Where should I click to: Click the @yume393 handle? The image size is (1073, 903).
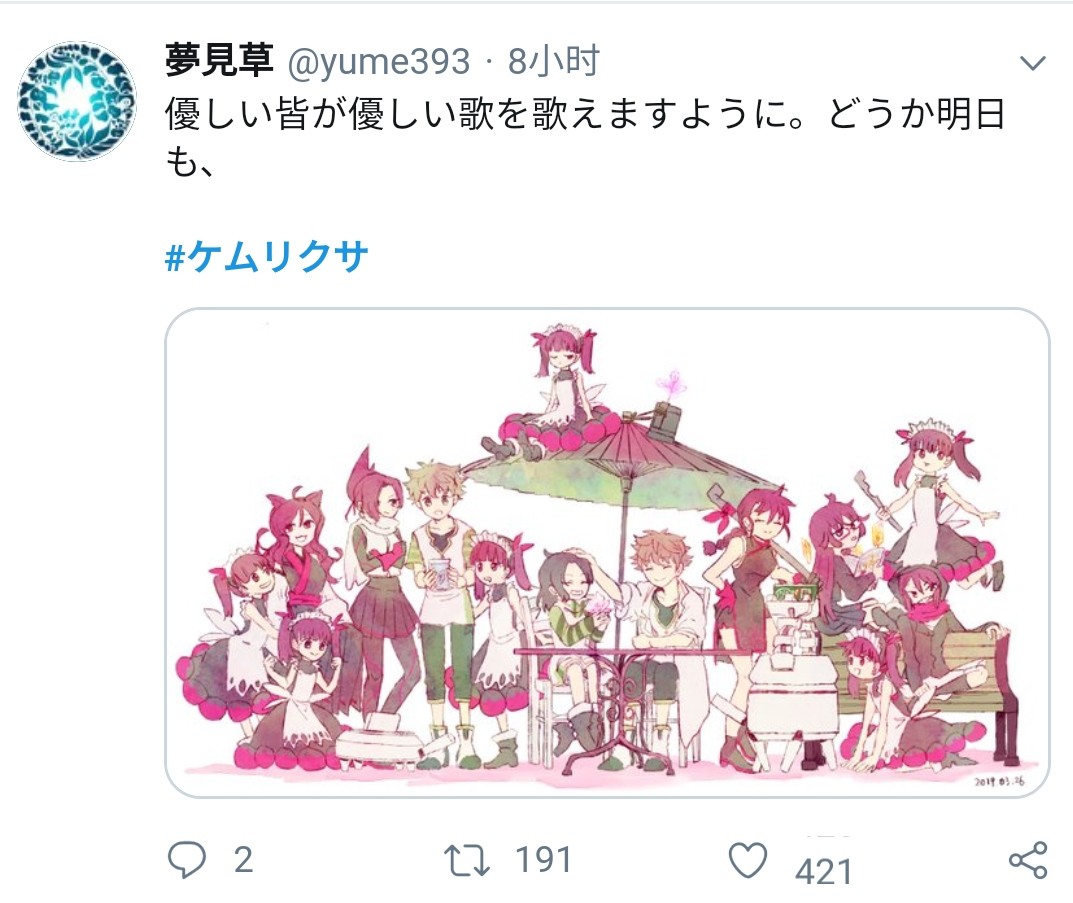point(378,62)
